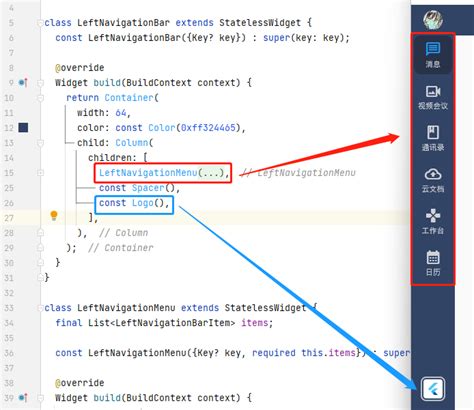The image size is (474, 410).
Task: Click the user avatar at sidebar top
Action: pos(433,20)
